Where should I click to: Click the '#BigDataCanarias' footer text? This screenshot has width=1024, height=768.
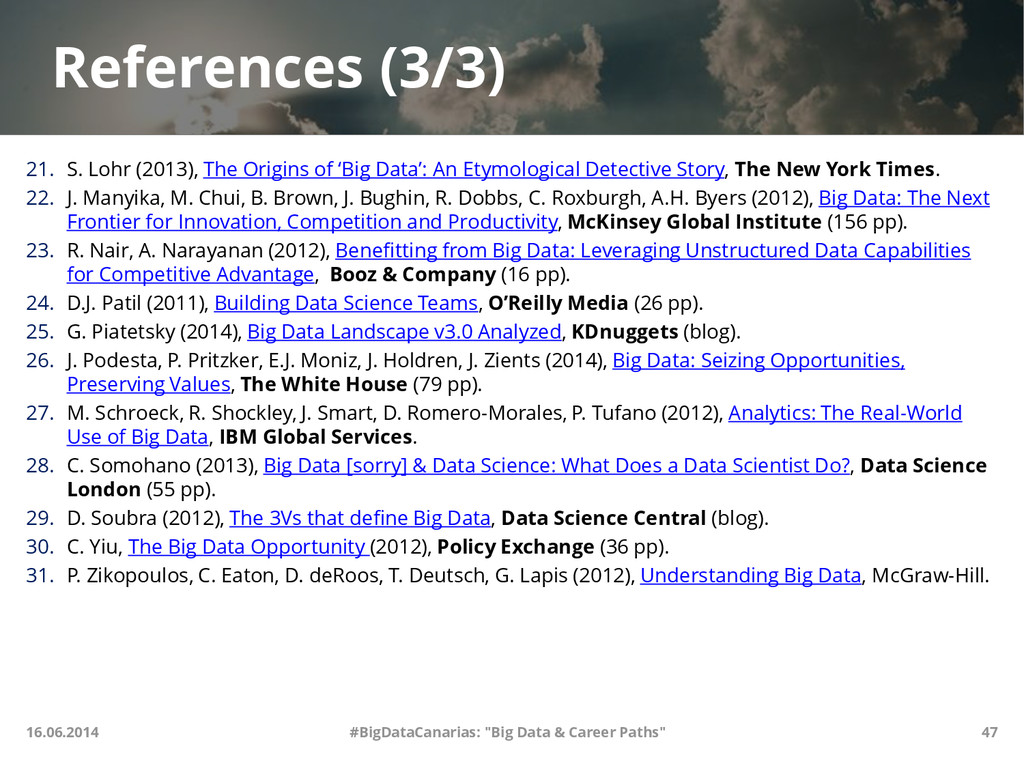tap(507, 732)
